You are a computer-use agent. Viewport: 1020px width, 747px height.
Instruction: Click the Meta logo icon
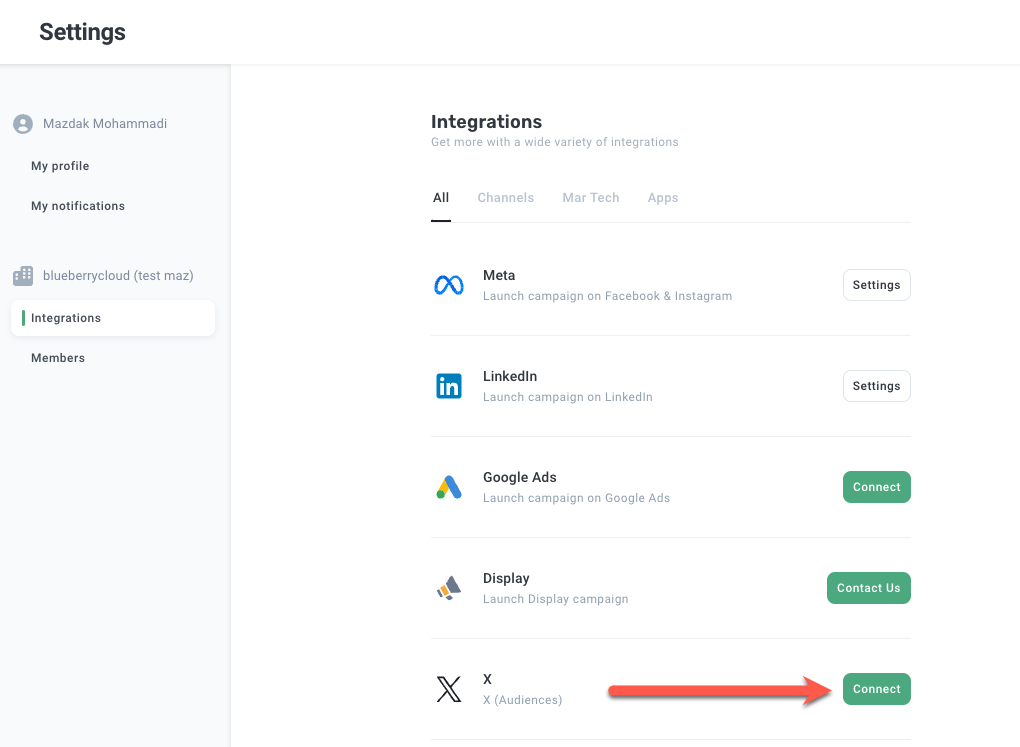tap(449, 286)
